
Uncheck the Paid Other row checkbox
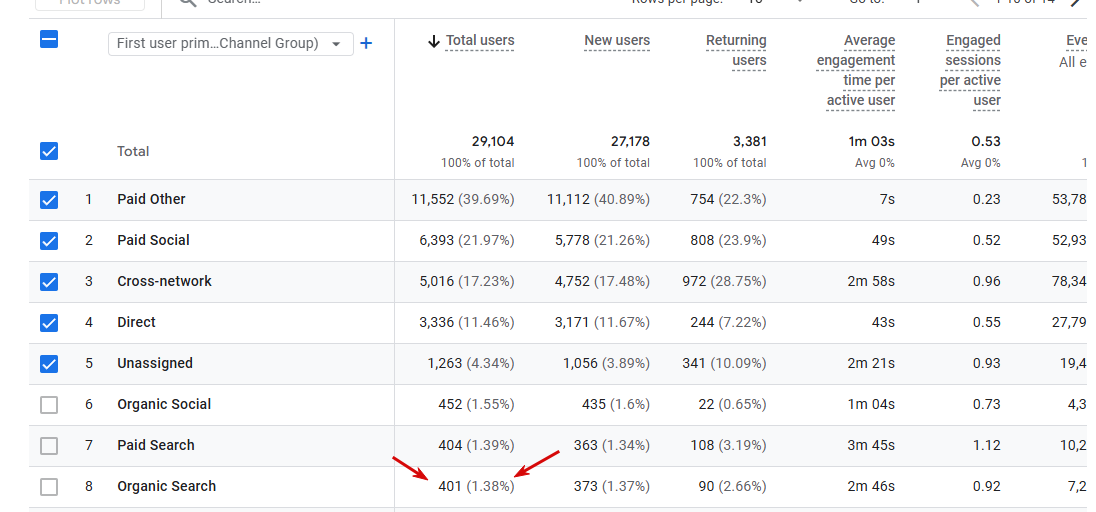pos(49,200)
